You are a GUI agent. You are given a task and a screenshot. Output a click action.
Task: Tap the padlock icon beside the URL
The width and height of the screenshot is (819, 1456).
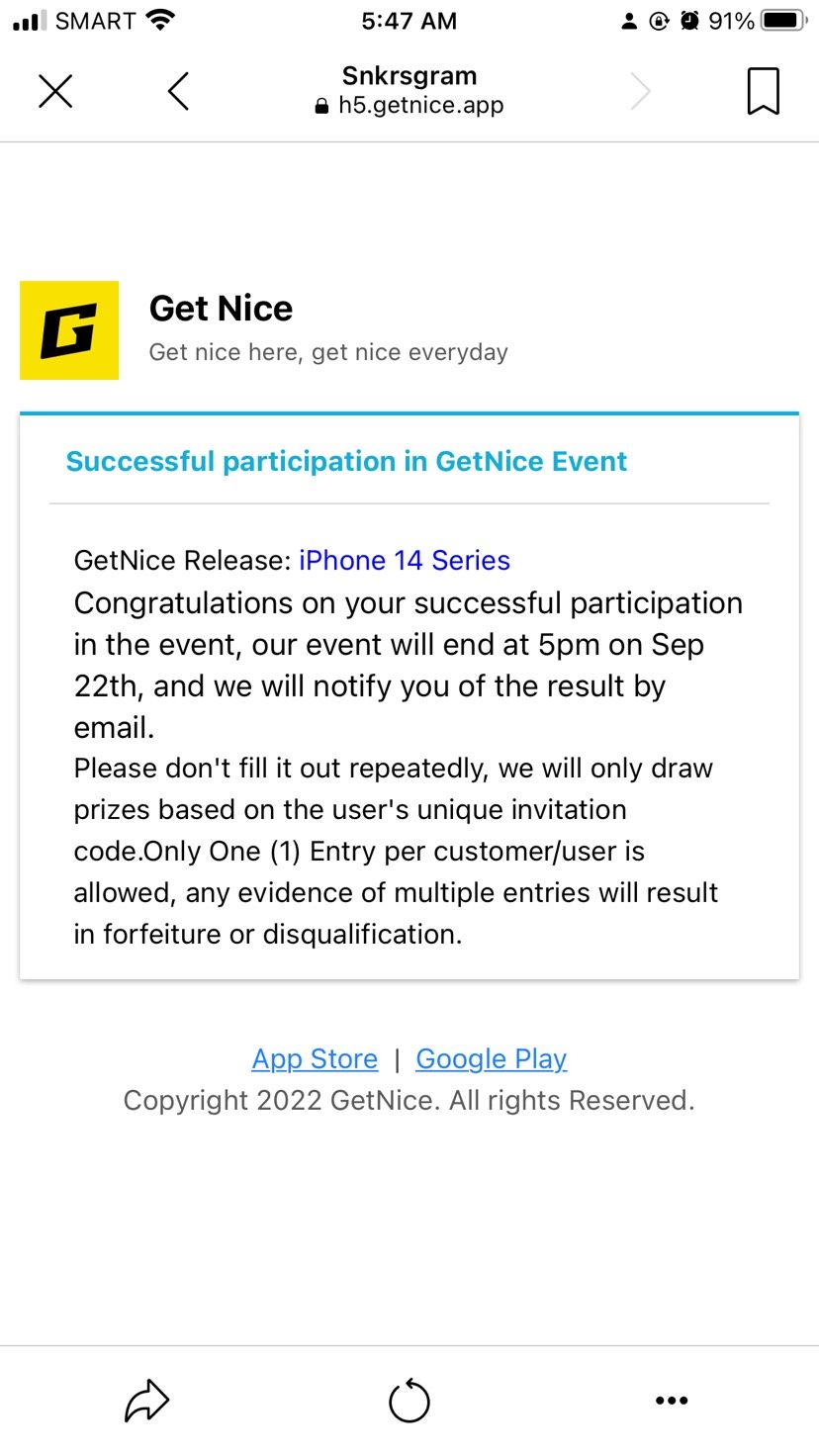[321, 107]
